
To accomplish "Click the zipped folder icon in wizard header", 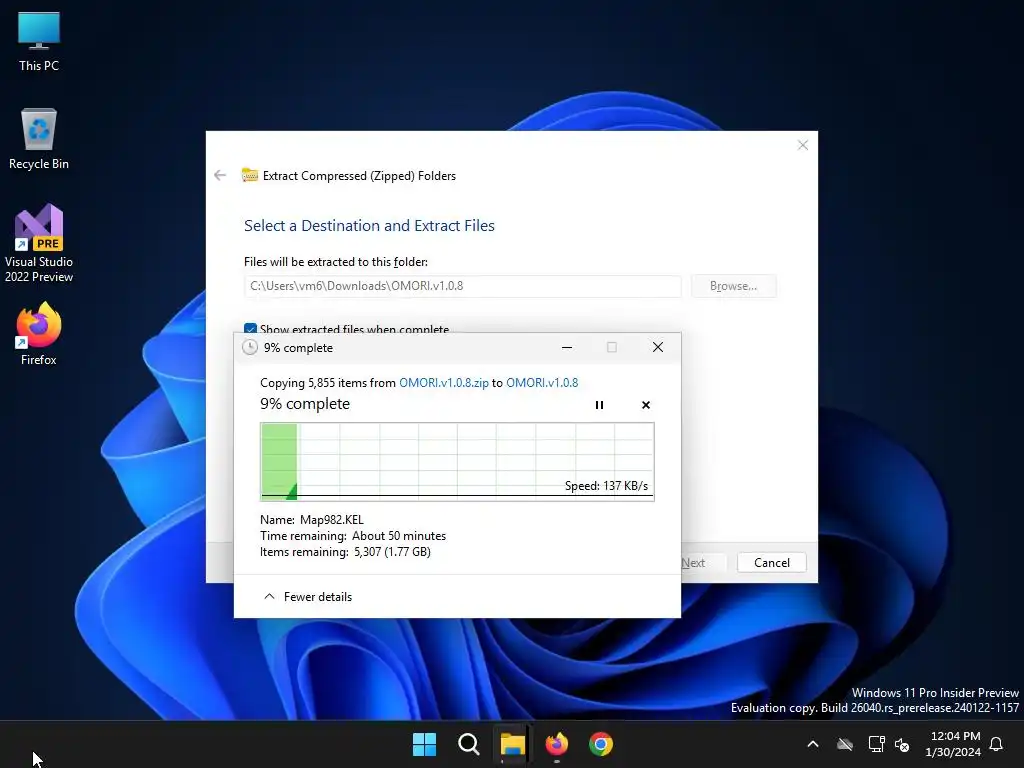I will coord(249,175).
